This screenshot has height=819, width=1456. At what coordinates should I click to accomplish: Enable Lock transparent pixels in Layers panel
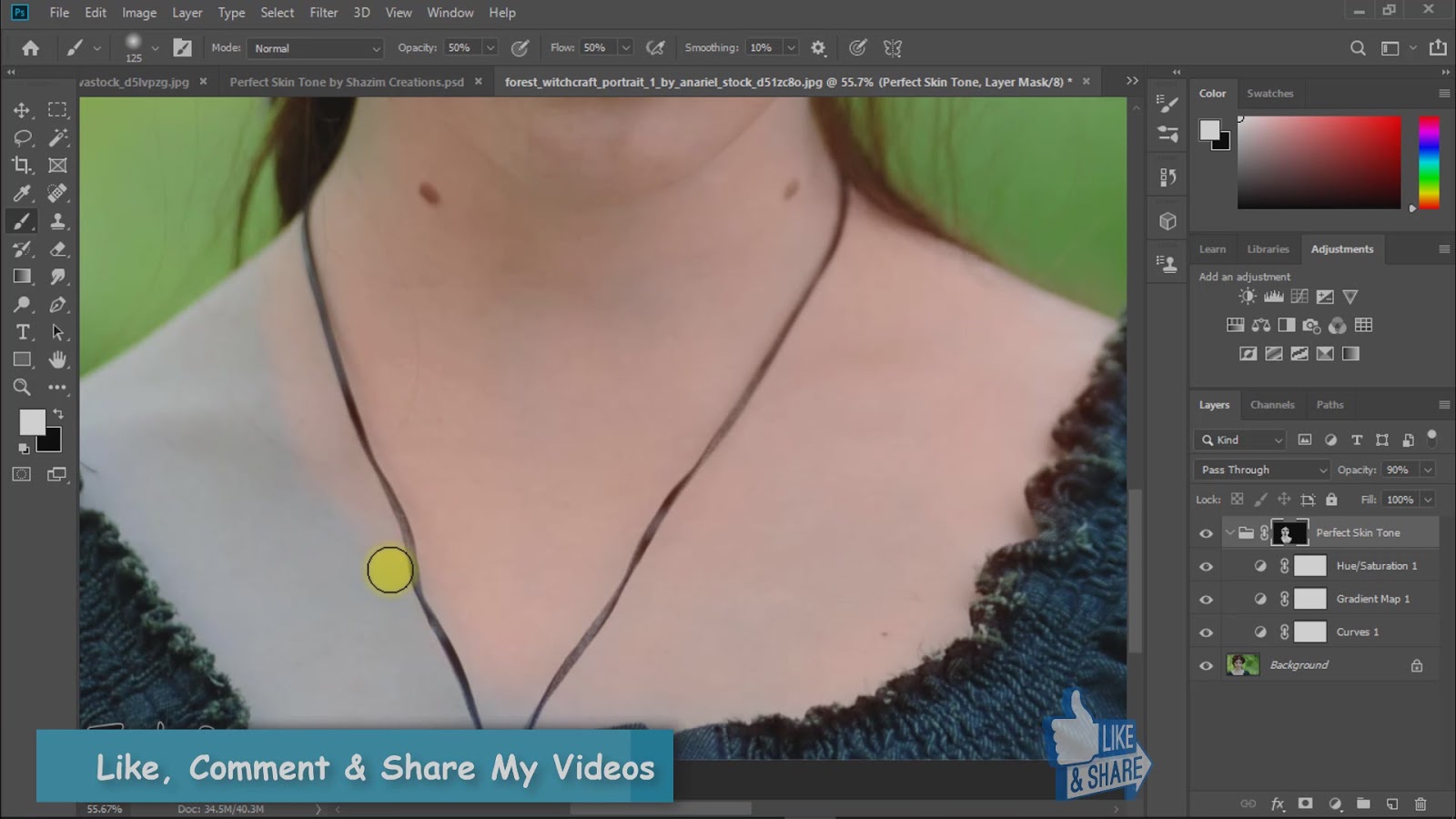tap(1236, 500)
